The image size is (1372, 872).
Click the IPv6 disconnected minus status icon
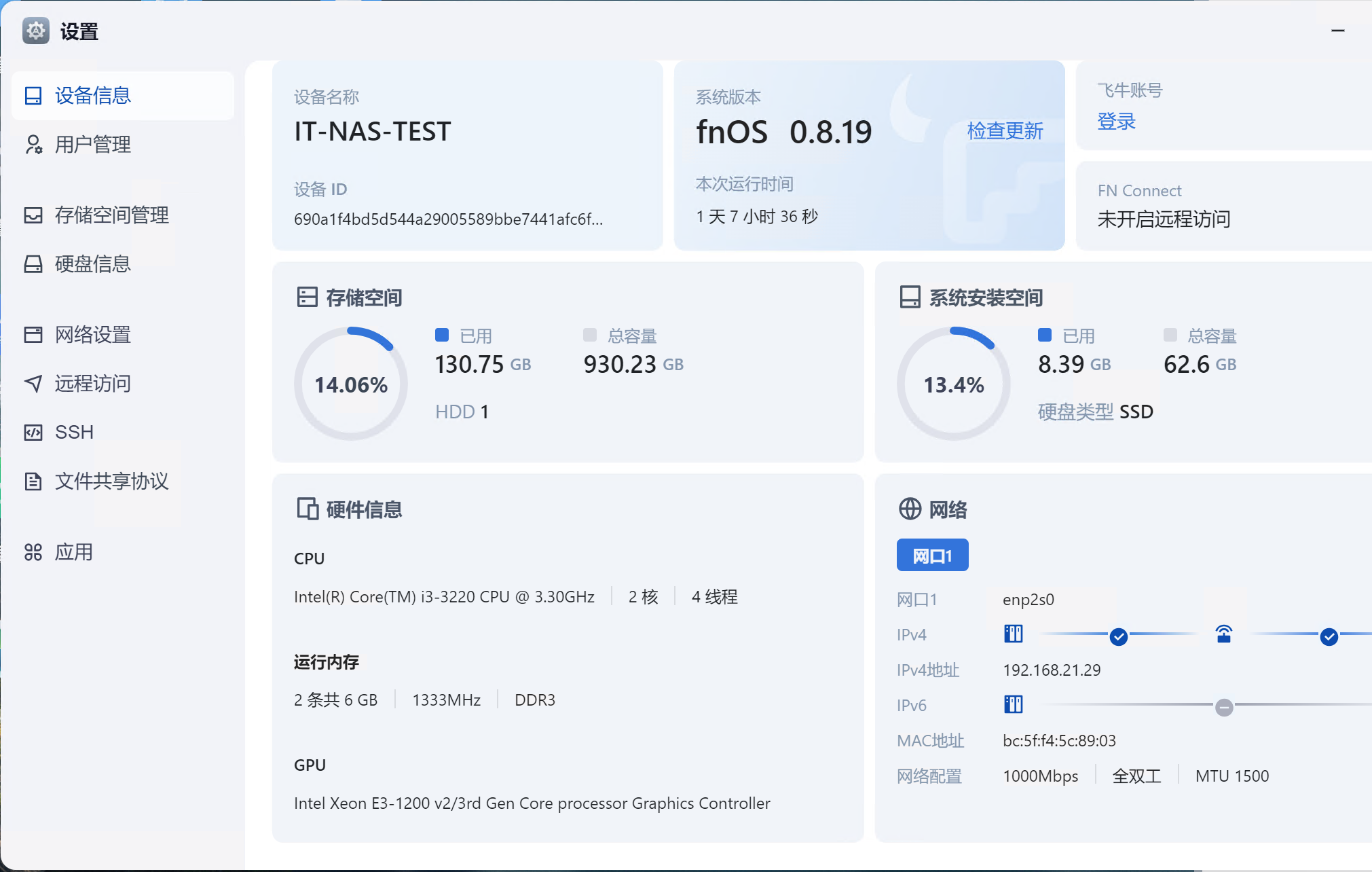(x=1224, y=708)
